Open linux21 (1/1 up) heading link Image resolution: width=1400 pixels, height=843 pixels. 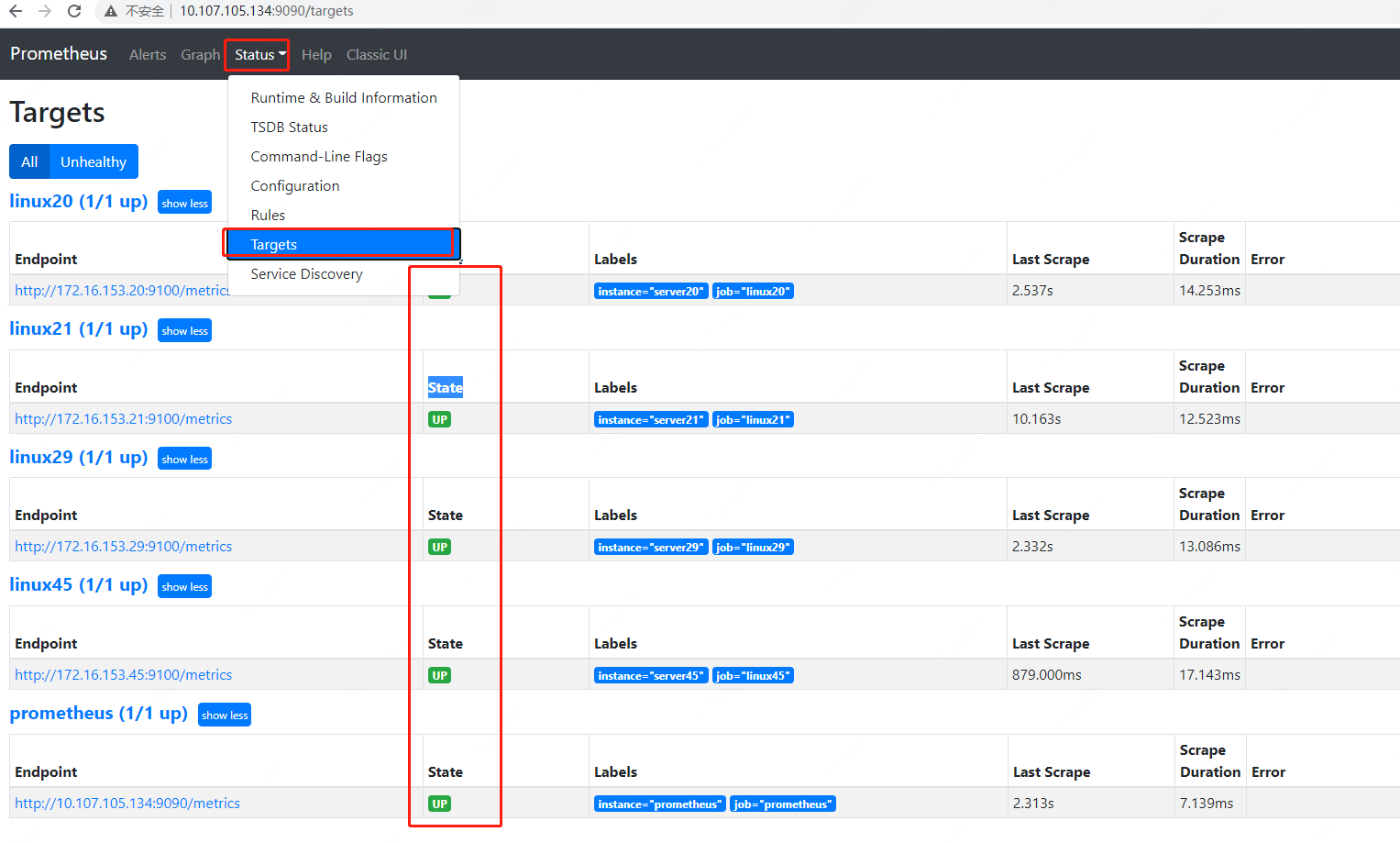click(x=79, y=328)
